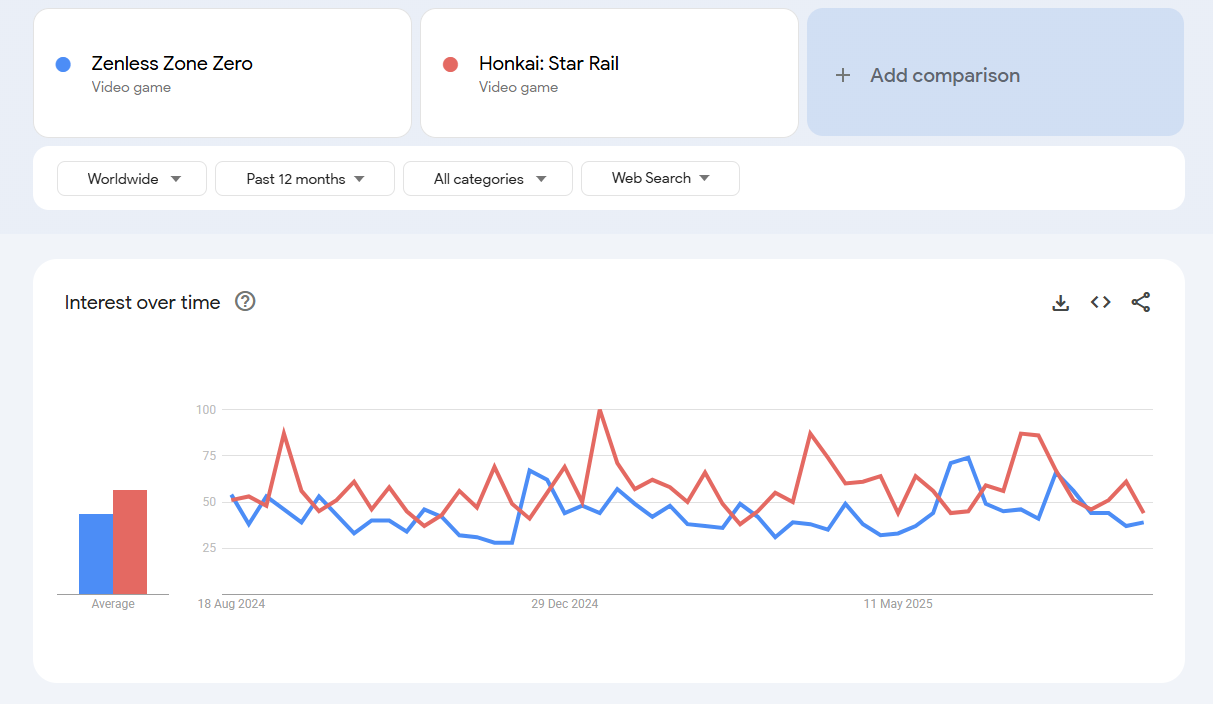This screenshot has width=1213, height=704.
Task: Click the Interest over time heading
Action: [x=142, y=302]
